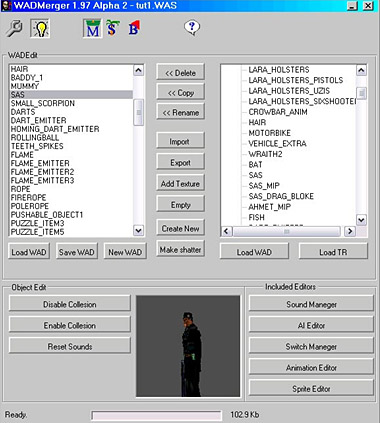Open the Sprite Editor
This screenshot has width=380, height=423.
click(311, 388)
